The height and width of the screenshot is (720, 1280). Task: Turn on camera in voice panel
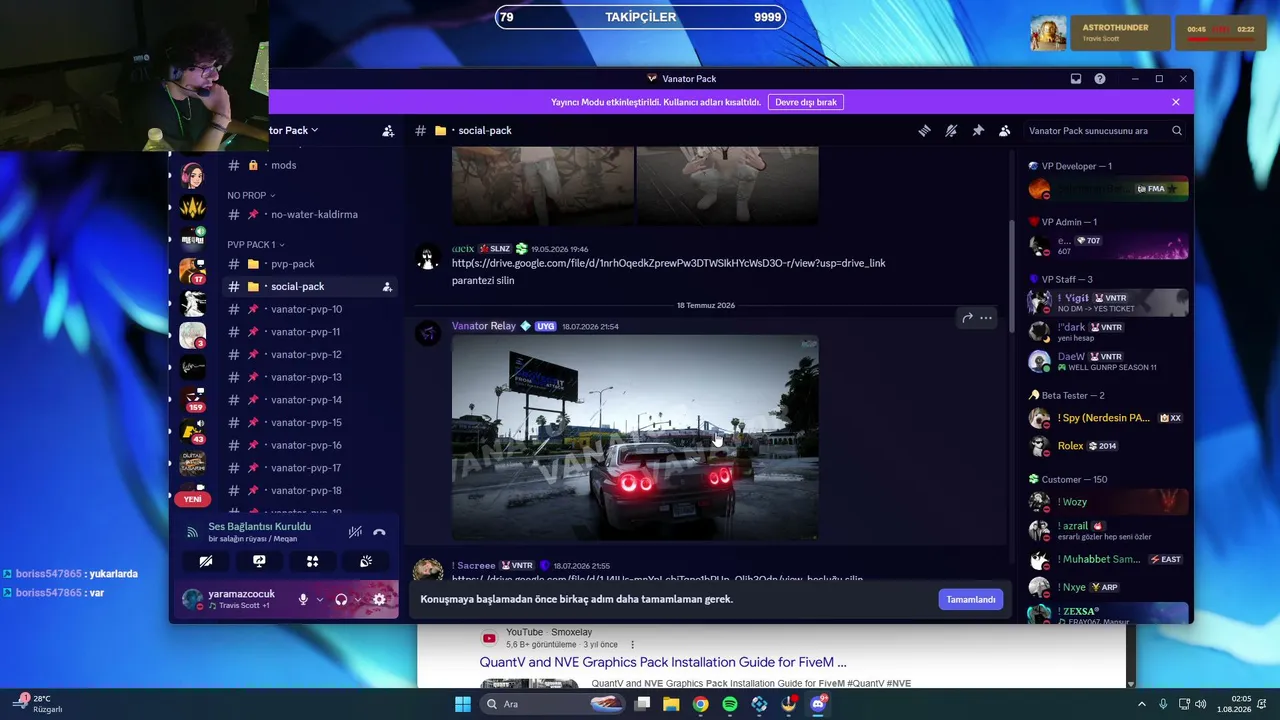pos(206,562)
